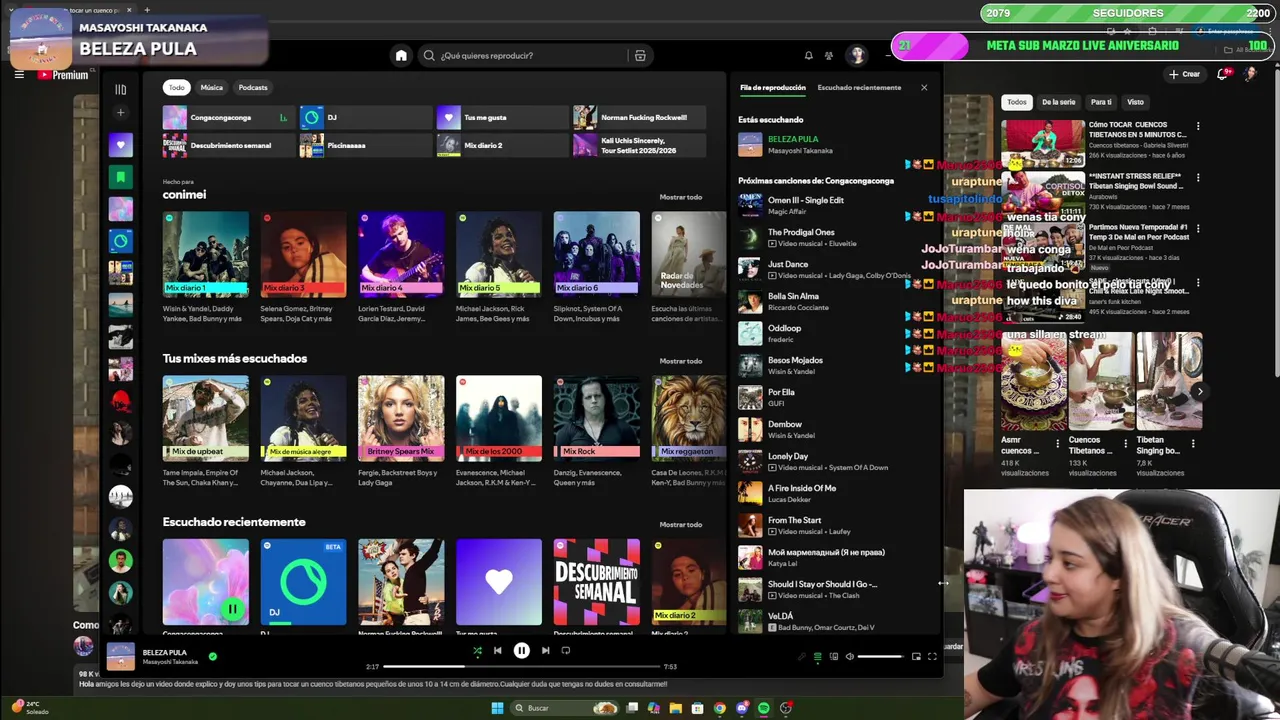Mute Spotify volume speaker icon
Viewport: 1280px width, 720px height.
(849, 657)
